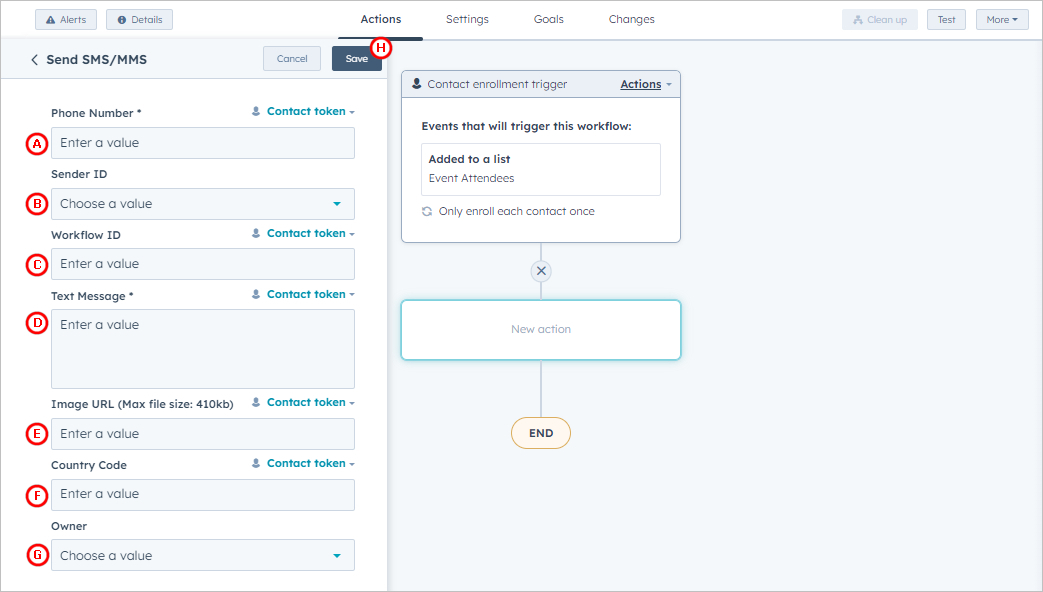Save the Send SMS/MMS action

(357, 59)
